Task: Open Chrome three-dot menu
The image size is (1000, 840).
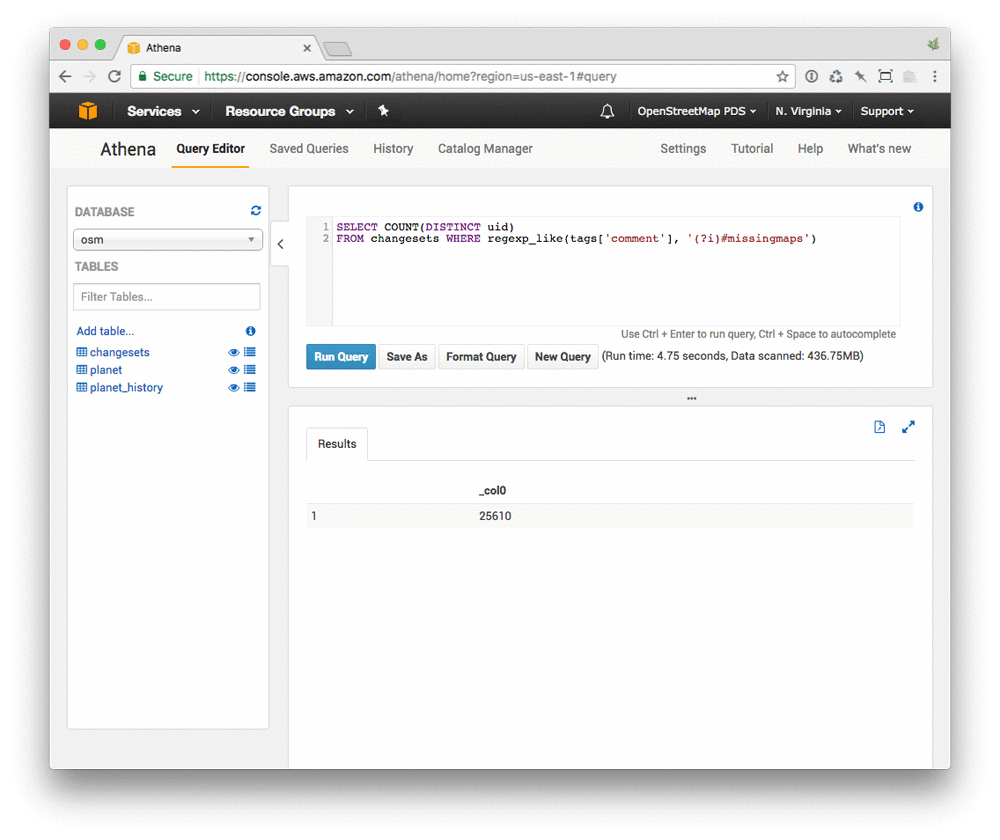Action: 935,77
